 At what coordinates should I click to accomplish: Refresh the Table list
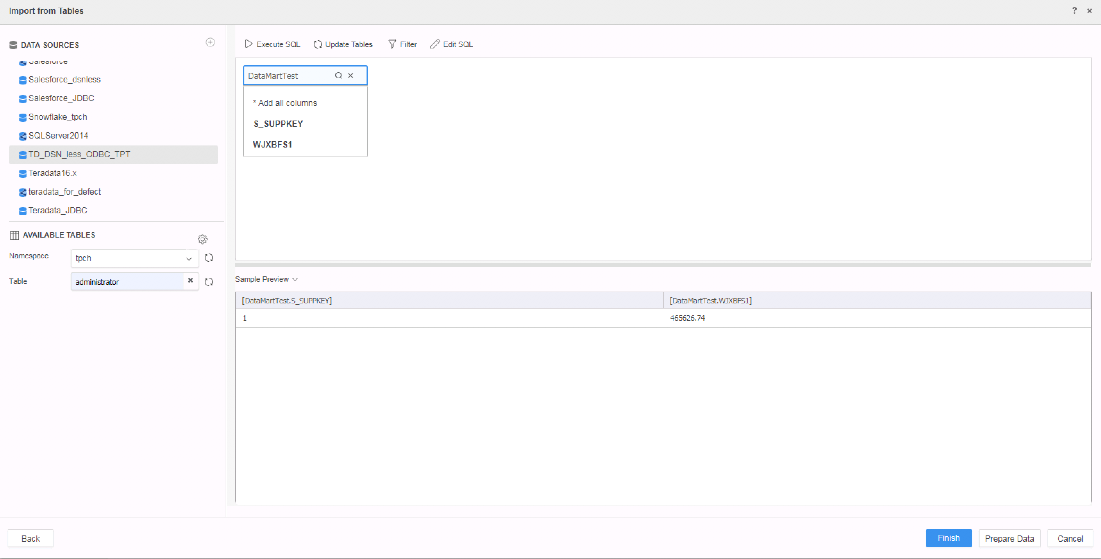point(209,282)
